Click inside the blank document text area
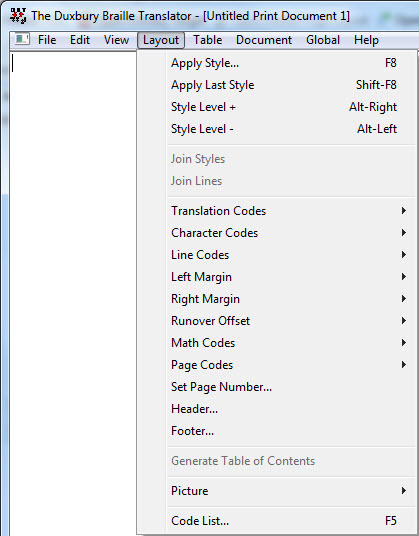Viewport: 419px width, 536px height. click(73, 291)
